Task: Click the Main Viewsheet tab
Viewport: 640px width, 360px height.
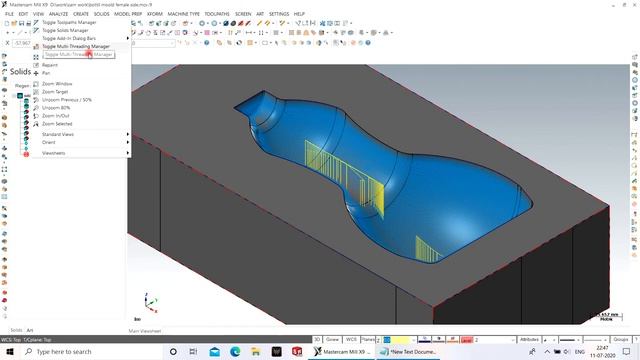Action: (145, 331)
